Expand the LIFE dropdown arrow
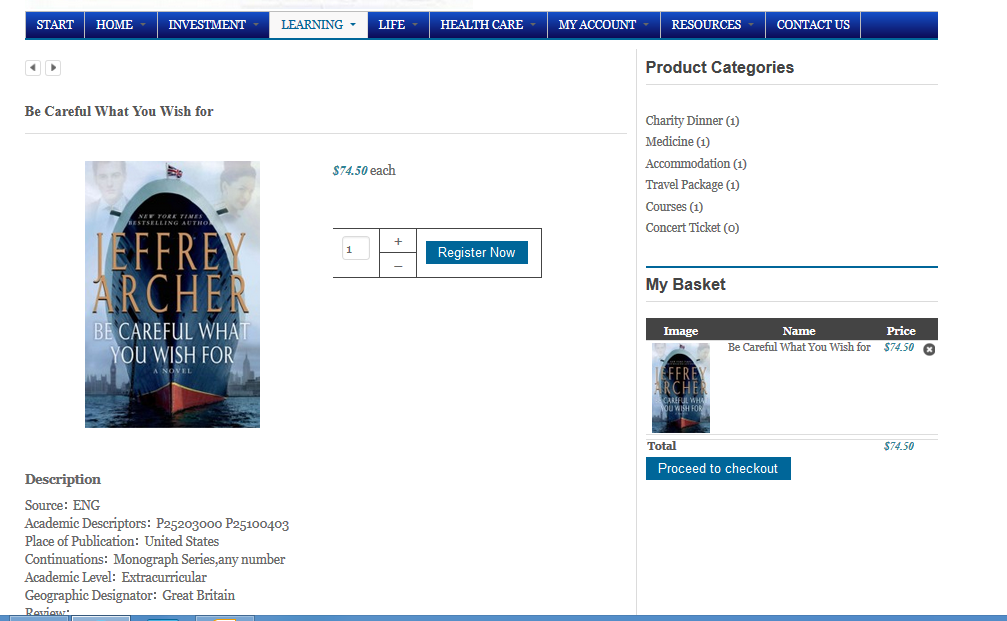 (x=415, y=25)
